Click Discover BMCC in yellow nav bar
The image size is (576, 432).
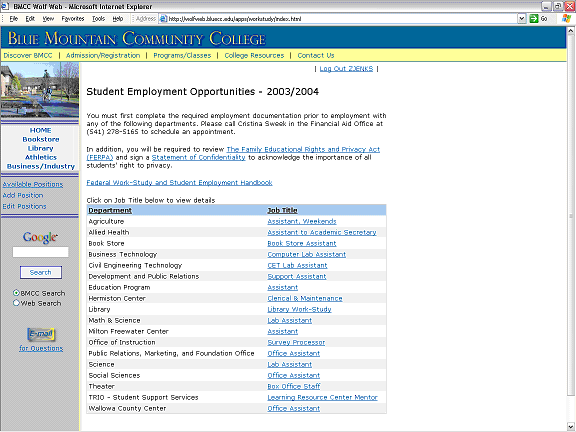[x=28, y=55]
